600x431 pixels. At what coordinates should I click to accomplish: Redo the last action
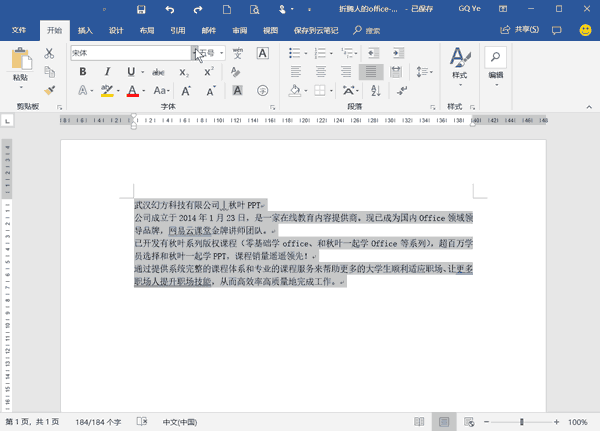point(198,9)
